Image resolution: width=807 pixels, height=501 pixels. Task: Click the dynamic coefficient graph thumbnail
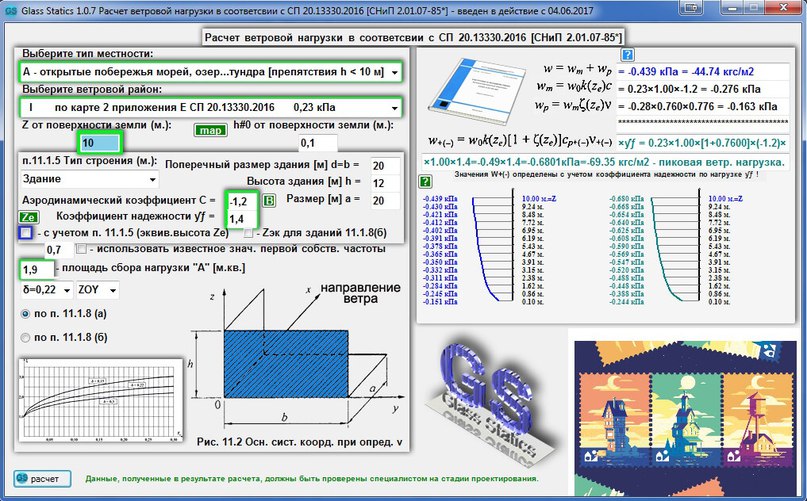[x=100, y=401]
